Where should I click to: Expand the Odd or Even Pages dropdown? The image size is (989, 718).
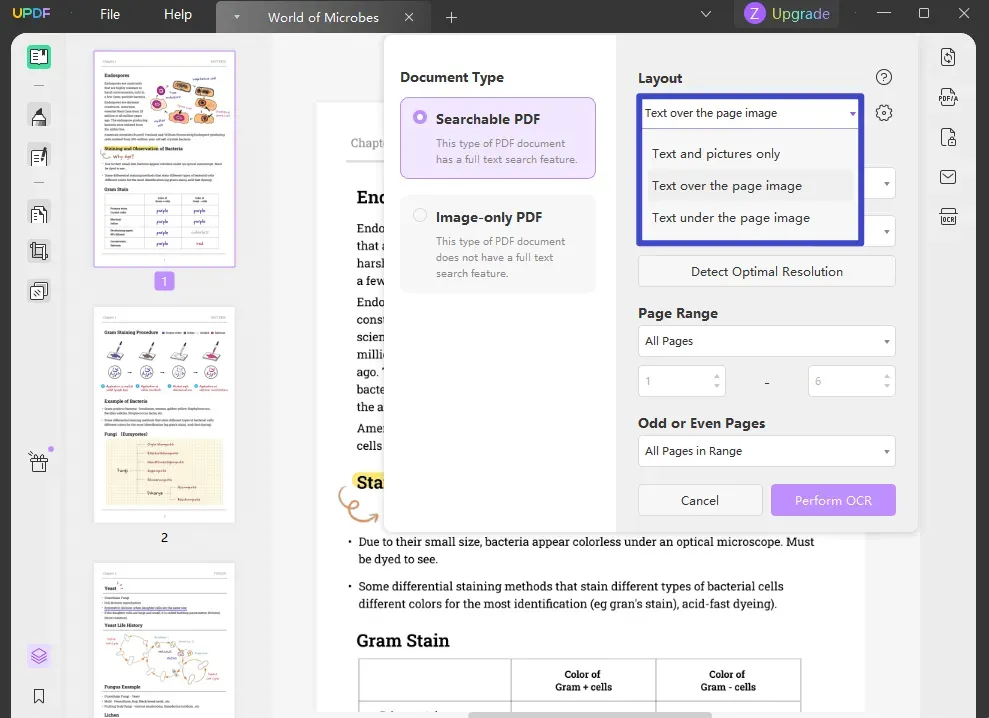click(x=766, y=451)
